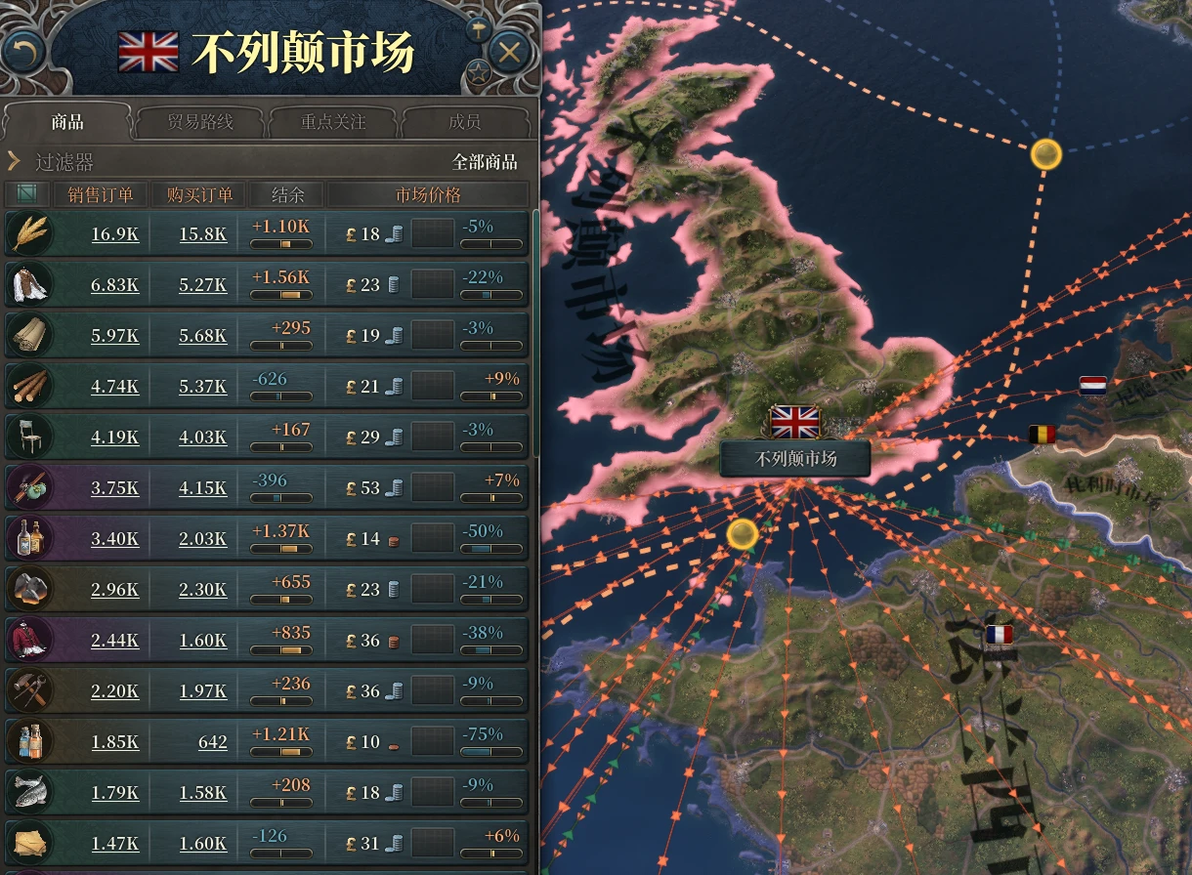1192x875 pixels.
Task: Open the tools goods icon in 2.20K row
Action: [x=30, y=691]
